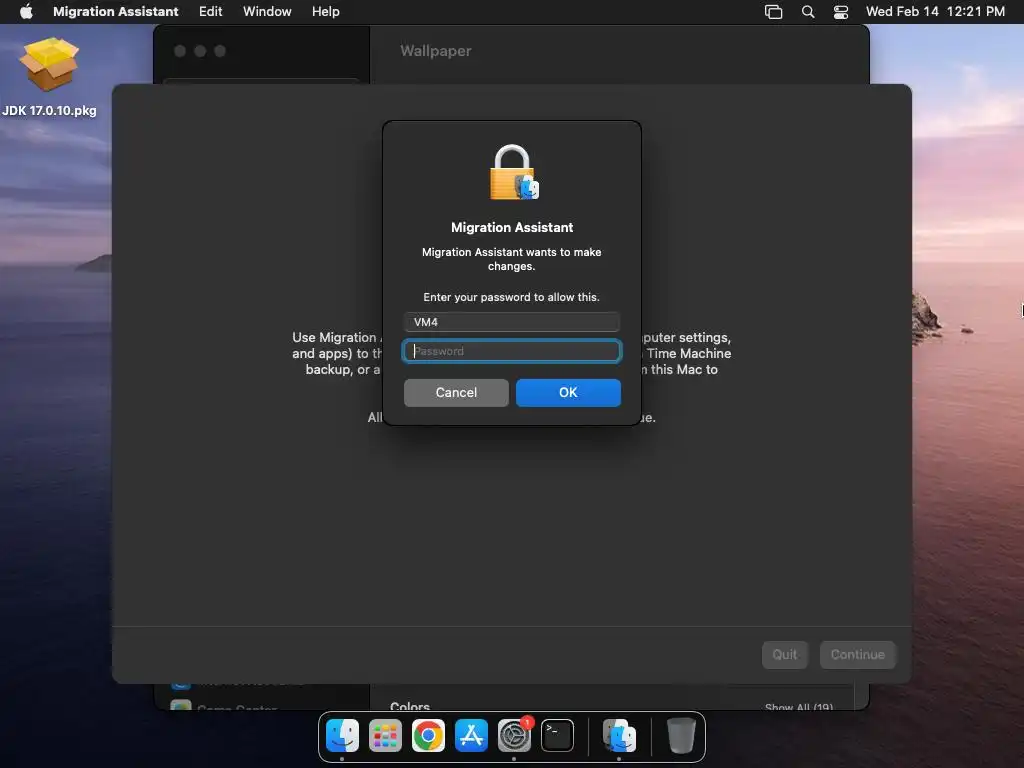Click the date and time in menu bar
1024x768 pixels.
pyautogui.click(x=935, y=11)
